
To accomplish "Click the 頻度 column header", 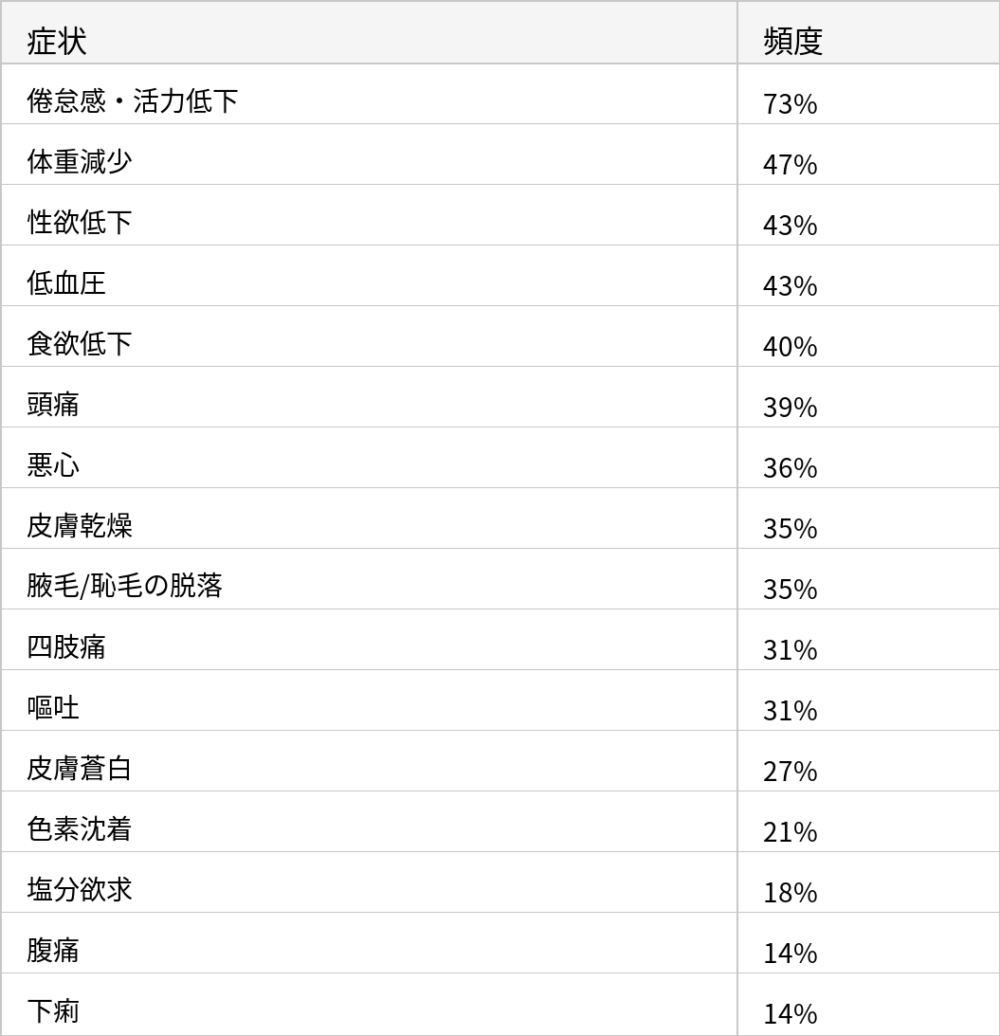I will [x=792, y=41].
